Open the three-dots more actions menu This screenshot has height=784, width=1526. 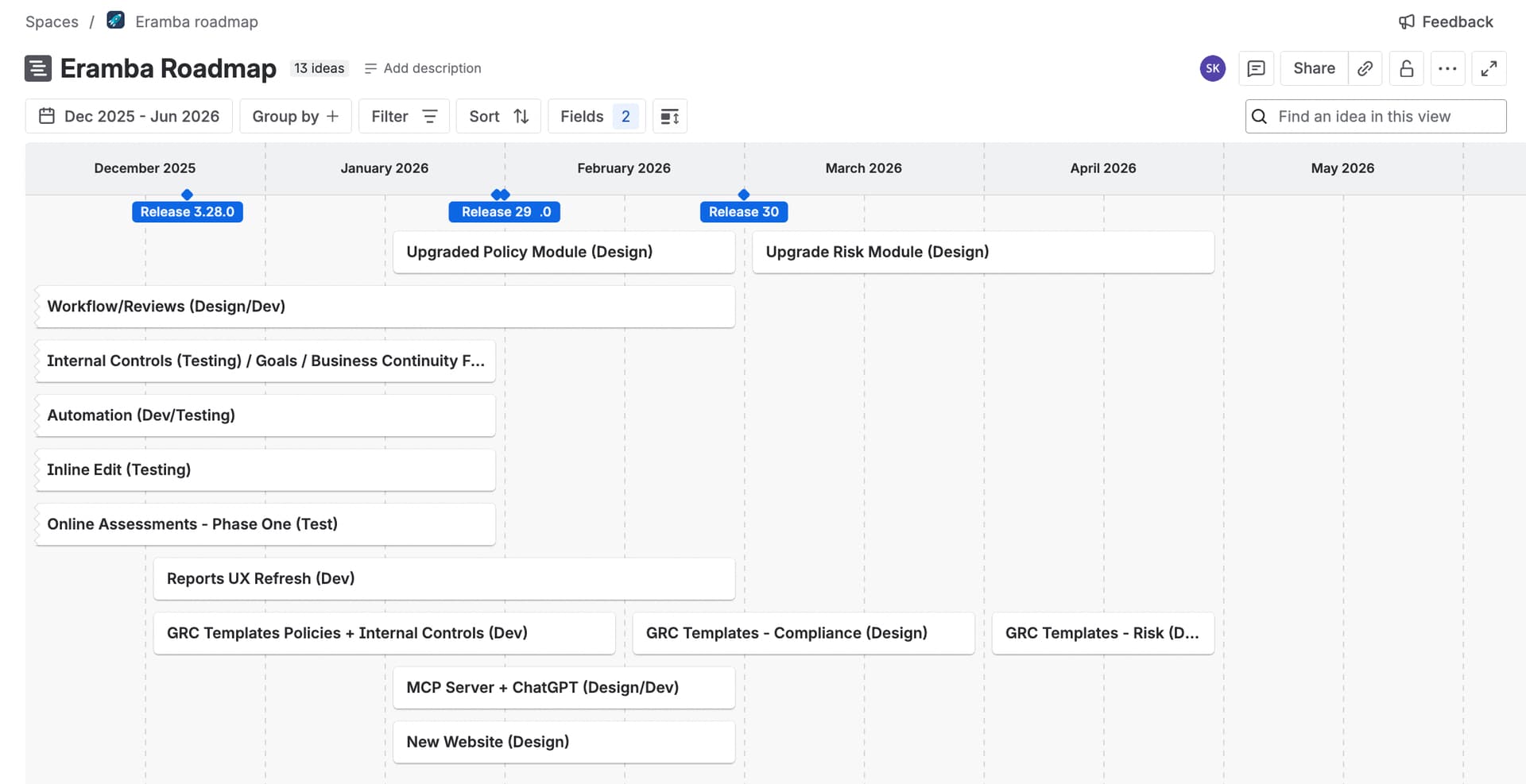click(1447, 68)
